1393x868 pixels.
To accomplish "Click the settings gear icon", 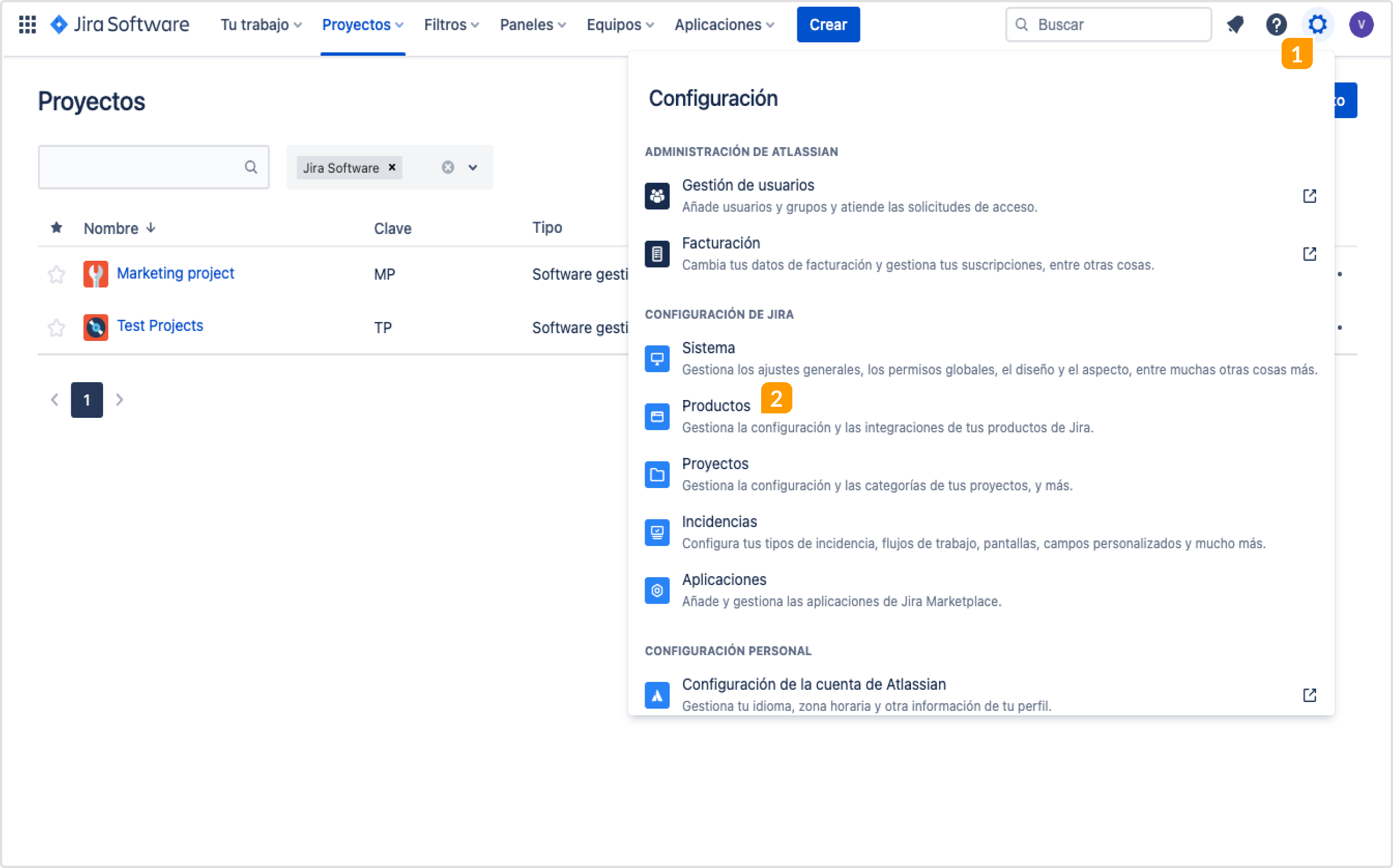I will 1317,25.
